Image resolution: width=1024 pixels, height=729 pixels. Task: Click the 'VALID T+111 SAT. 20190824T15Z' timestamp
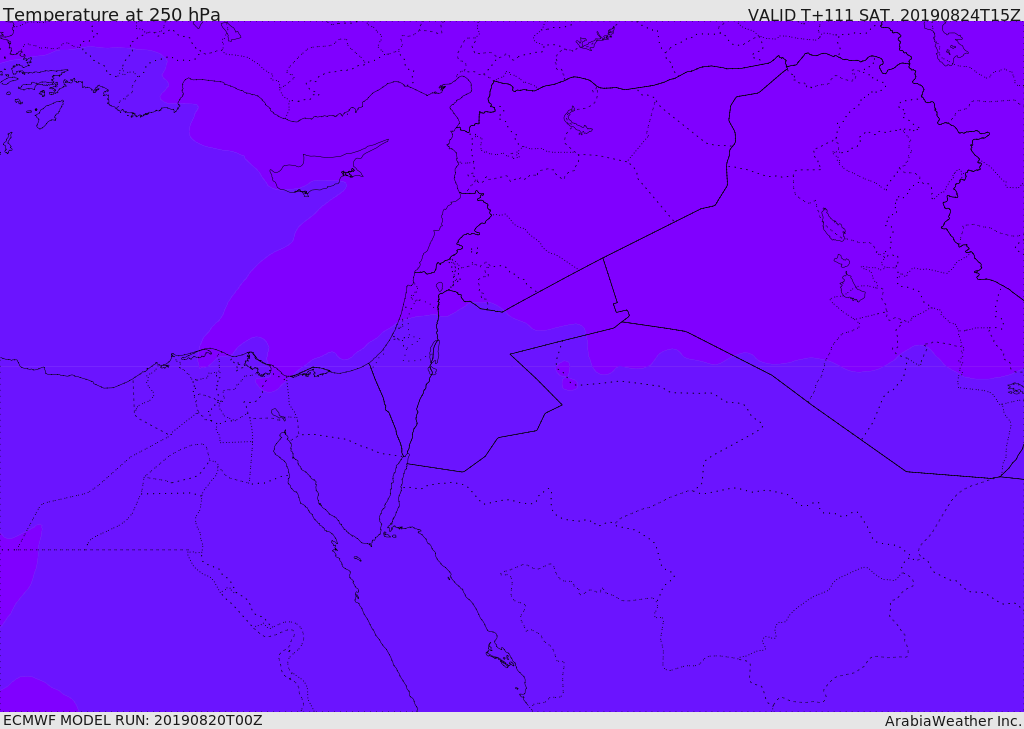point(884,15)
